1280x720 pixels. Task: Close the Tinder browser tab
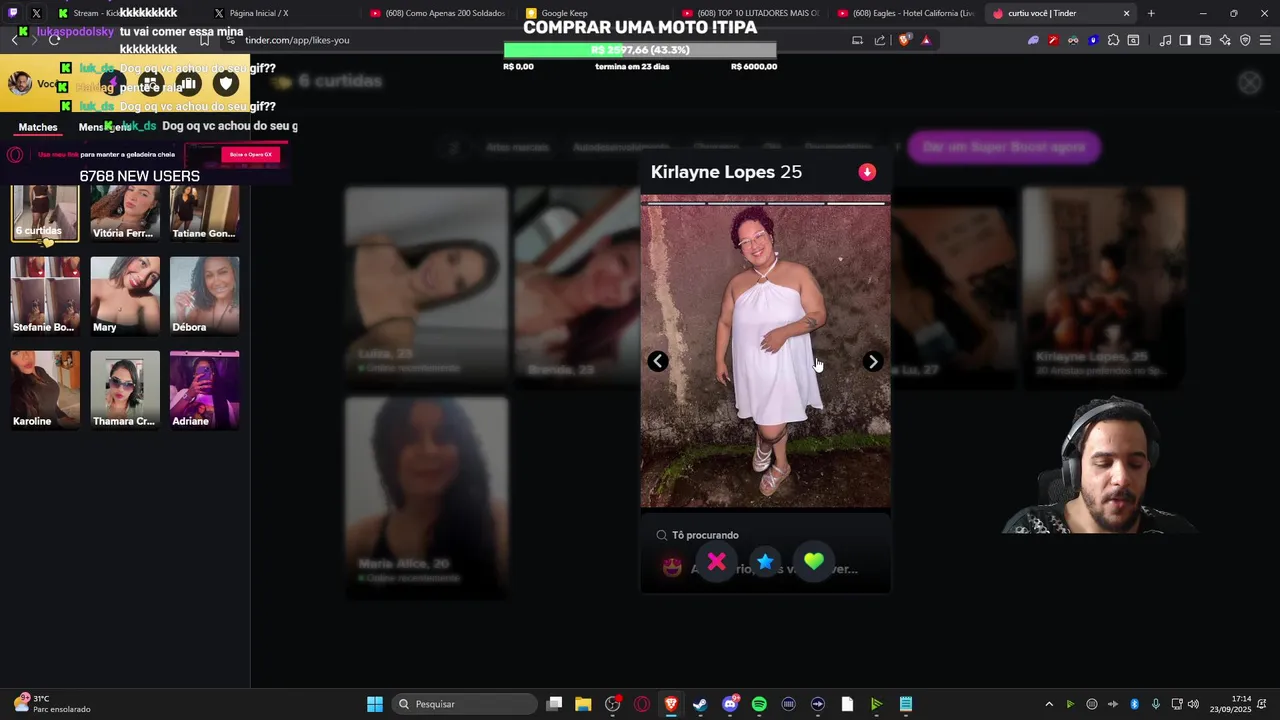[1126, 13]
